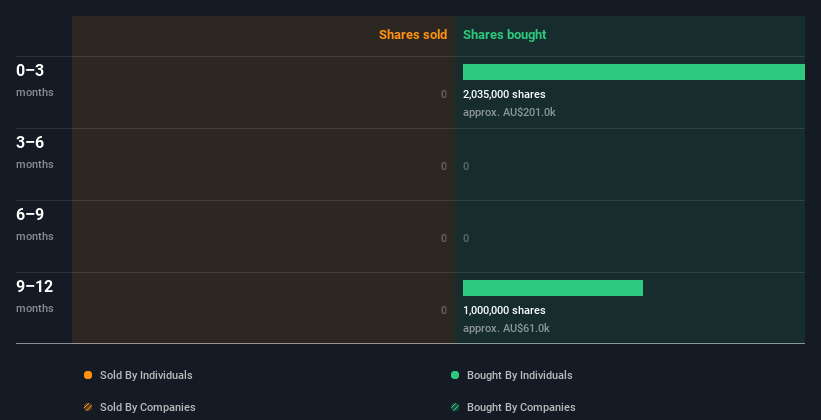Click the 3–6 months row label
This screenshot has width=821, height=420.
click(x=35, y=152)
